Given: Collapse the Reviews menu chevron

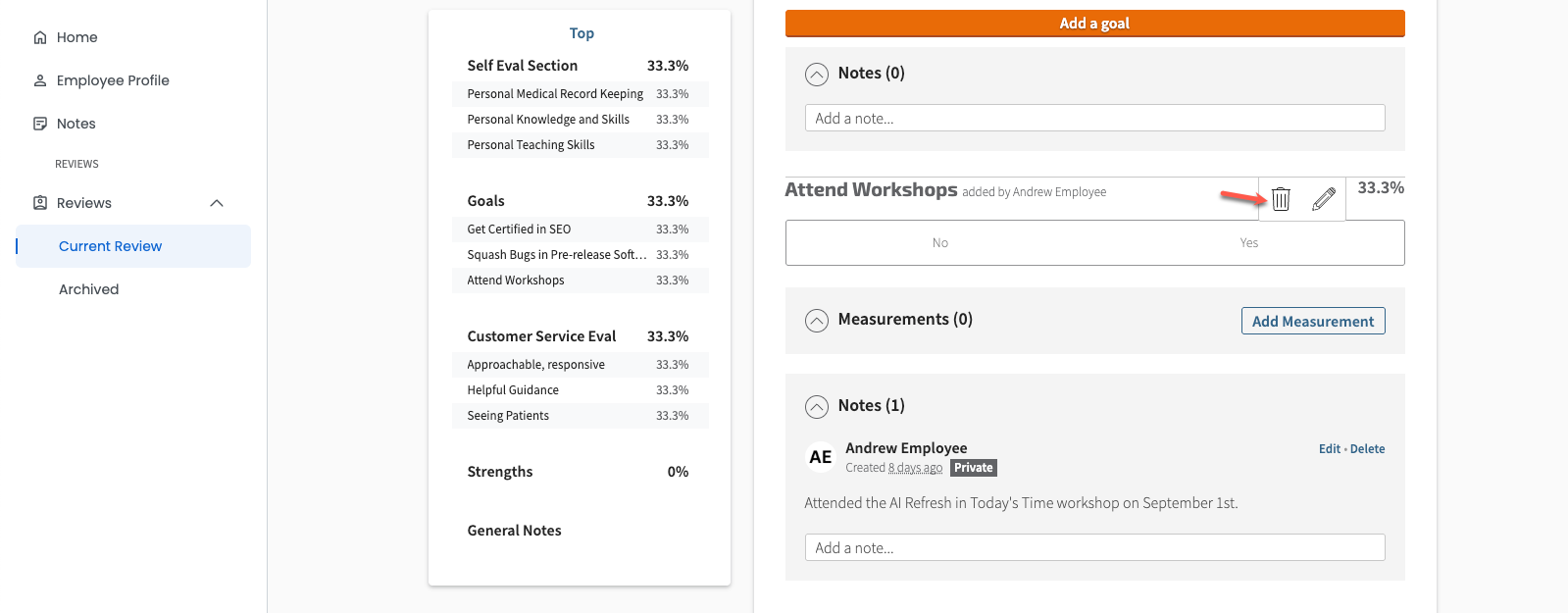Looking at the screenshot, I should pyautogui.click(x=217, y=203).
